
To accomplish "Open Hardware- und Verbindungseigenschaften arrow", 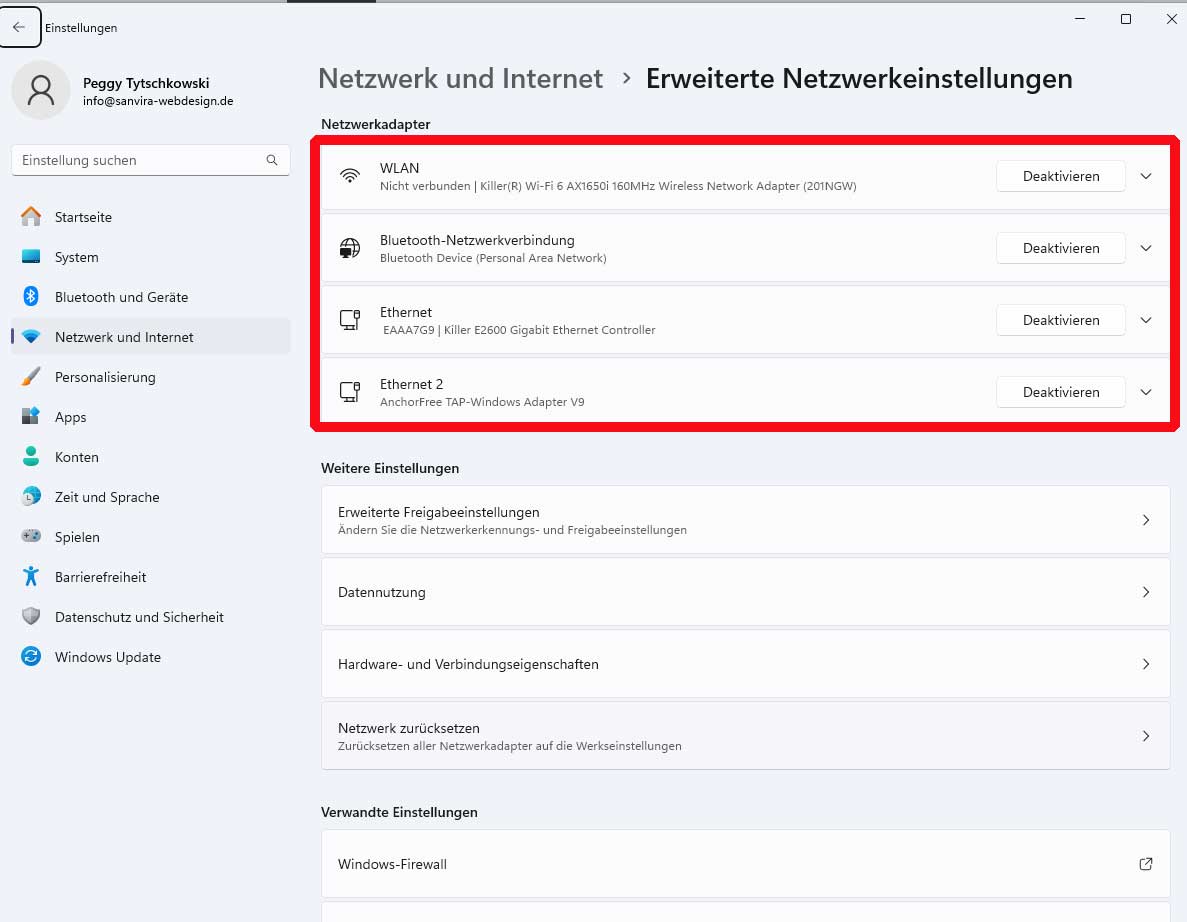I will (x=1146, y=664).
